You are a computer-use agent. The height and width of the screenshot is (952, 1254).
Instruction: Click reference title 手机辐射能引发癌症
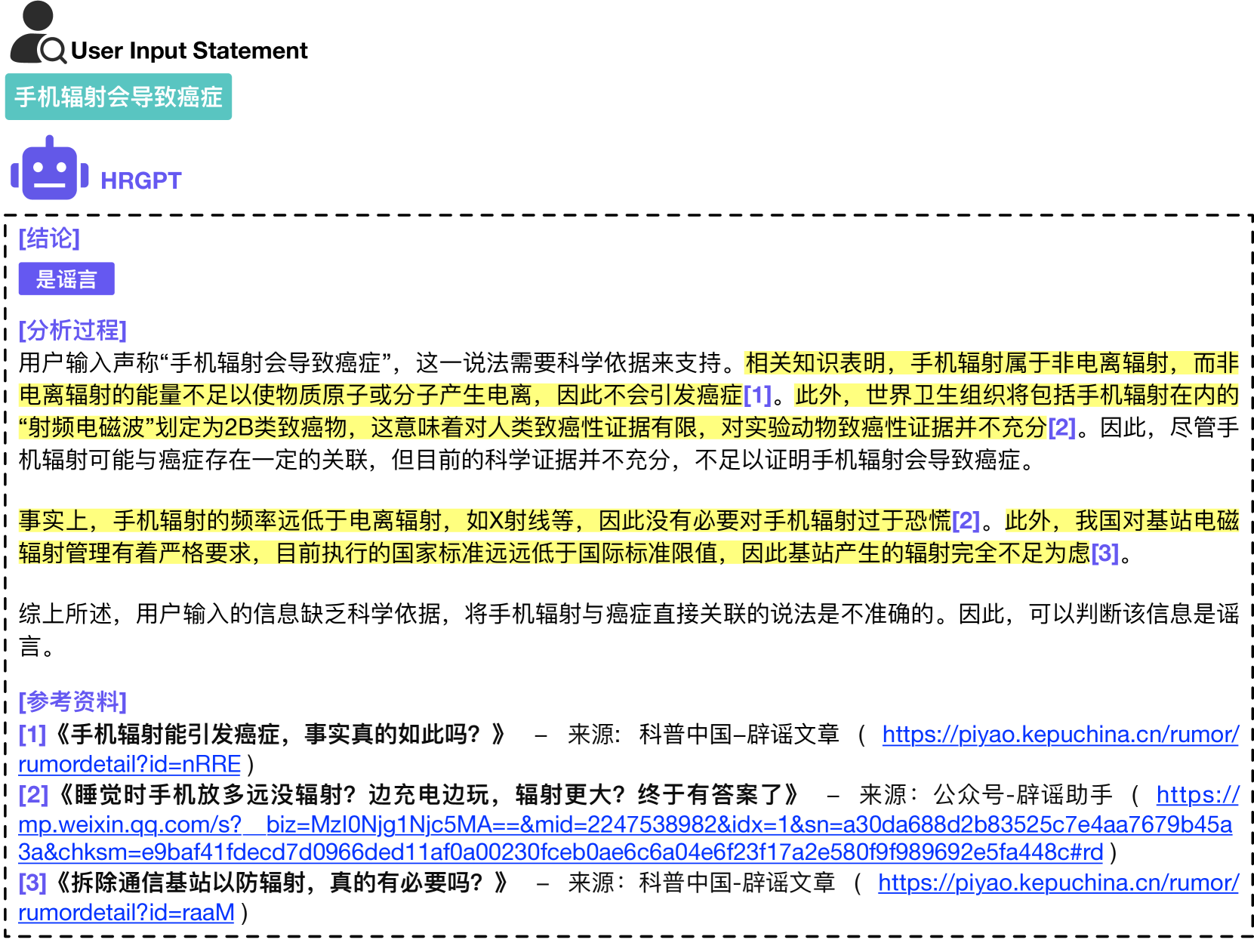280,734
